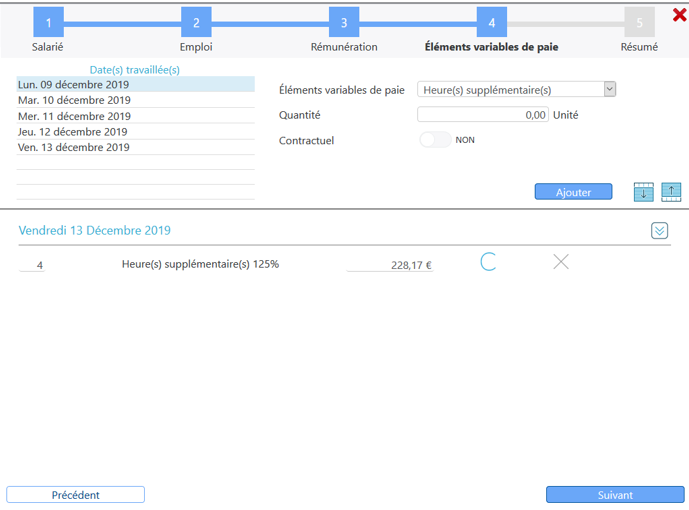Toggle the Contractuel switch
Viewport: 689px width, 510px height.
pyautogui.click(x=435, y=140)
